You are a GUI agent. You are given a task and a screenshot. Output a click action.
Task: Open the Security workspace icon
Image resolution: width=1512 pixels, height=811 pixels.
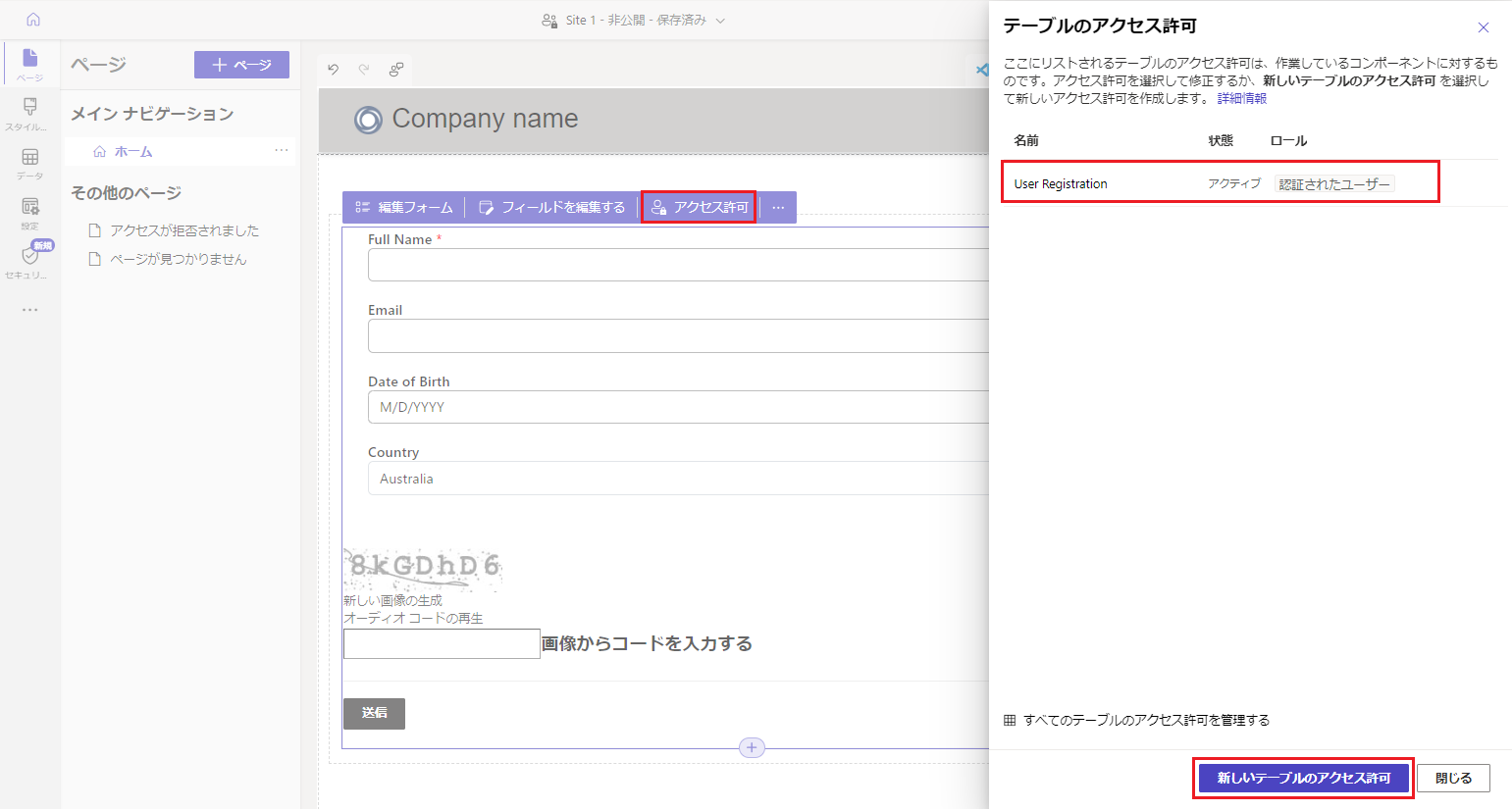pyautogui.click(x=29, y=260)
